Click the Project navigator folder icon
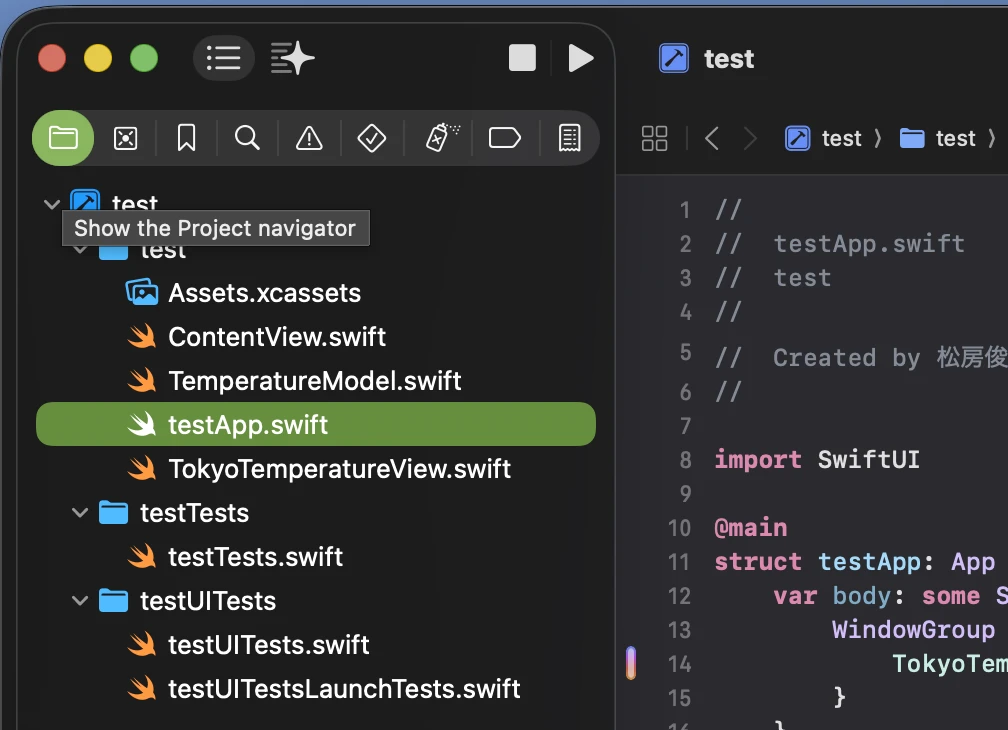This screenshot has height=730, width=1008. [x=63, y=138]
